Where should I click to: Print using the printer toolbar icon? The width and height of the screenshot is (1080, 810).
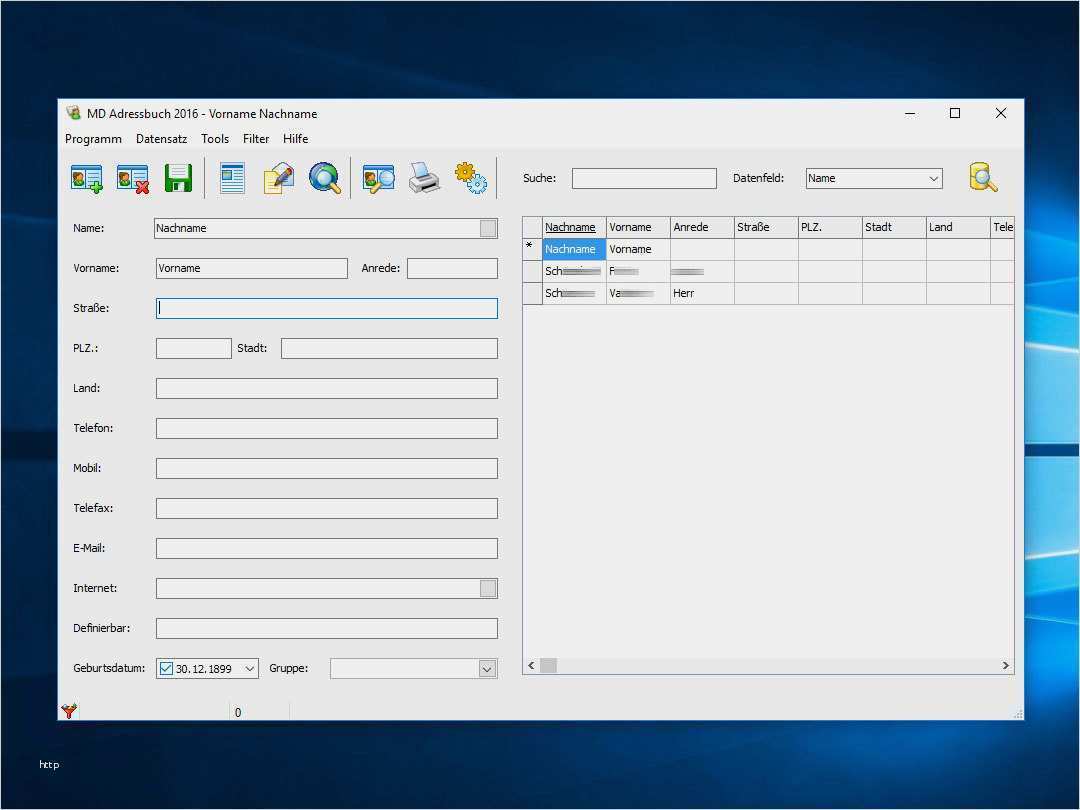click(424, 178)
